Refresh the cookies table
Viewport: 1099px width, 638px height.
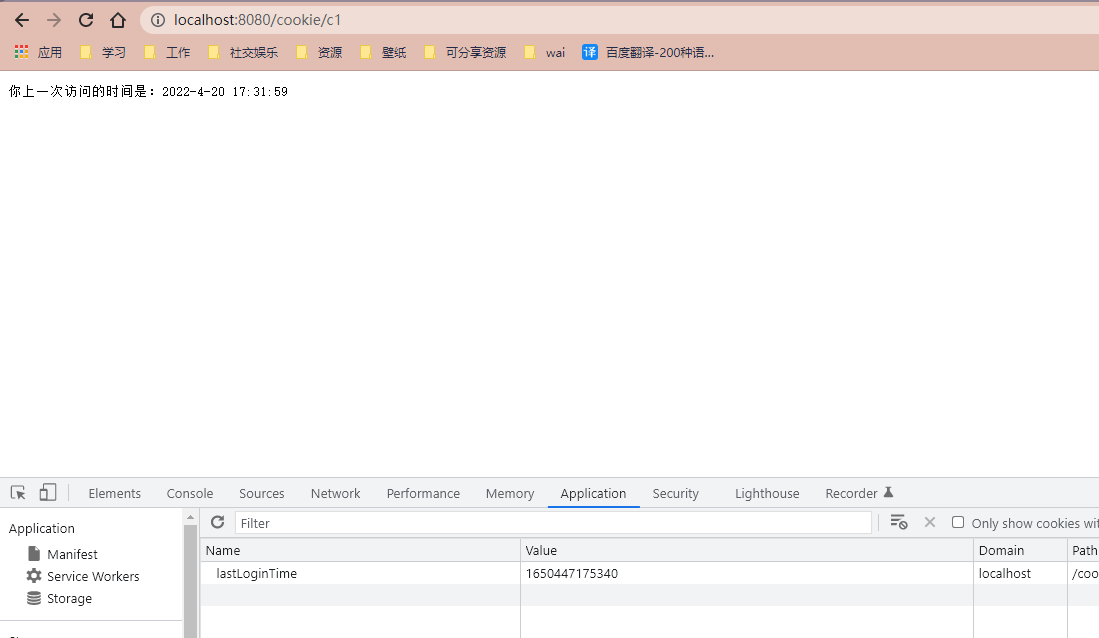pyautogui.click(x=217, y=522)
